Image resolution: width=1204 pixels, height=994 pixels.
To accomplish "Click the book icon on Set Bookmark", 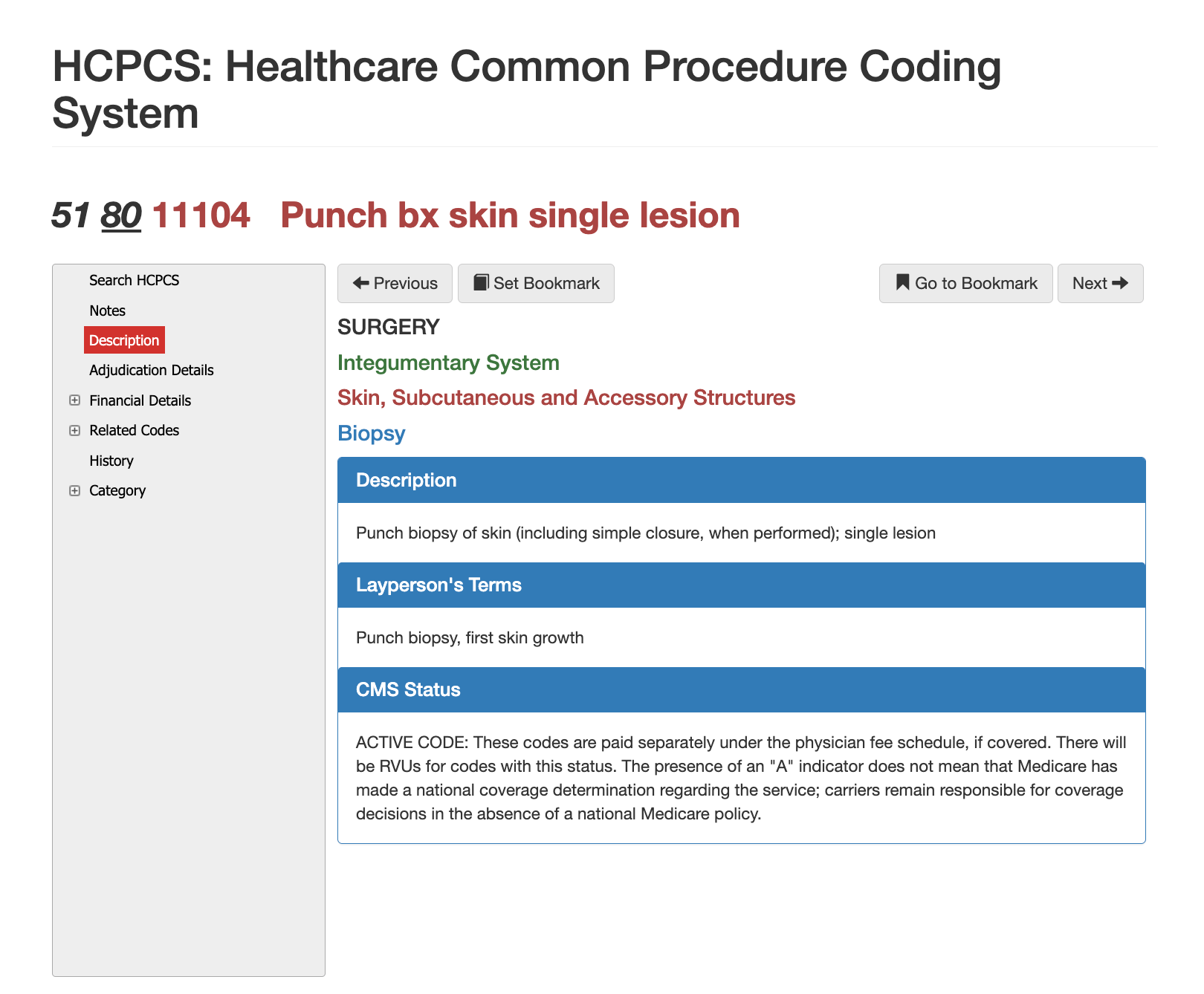I will tap(481, 283).
